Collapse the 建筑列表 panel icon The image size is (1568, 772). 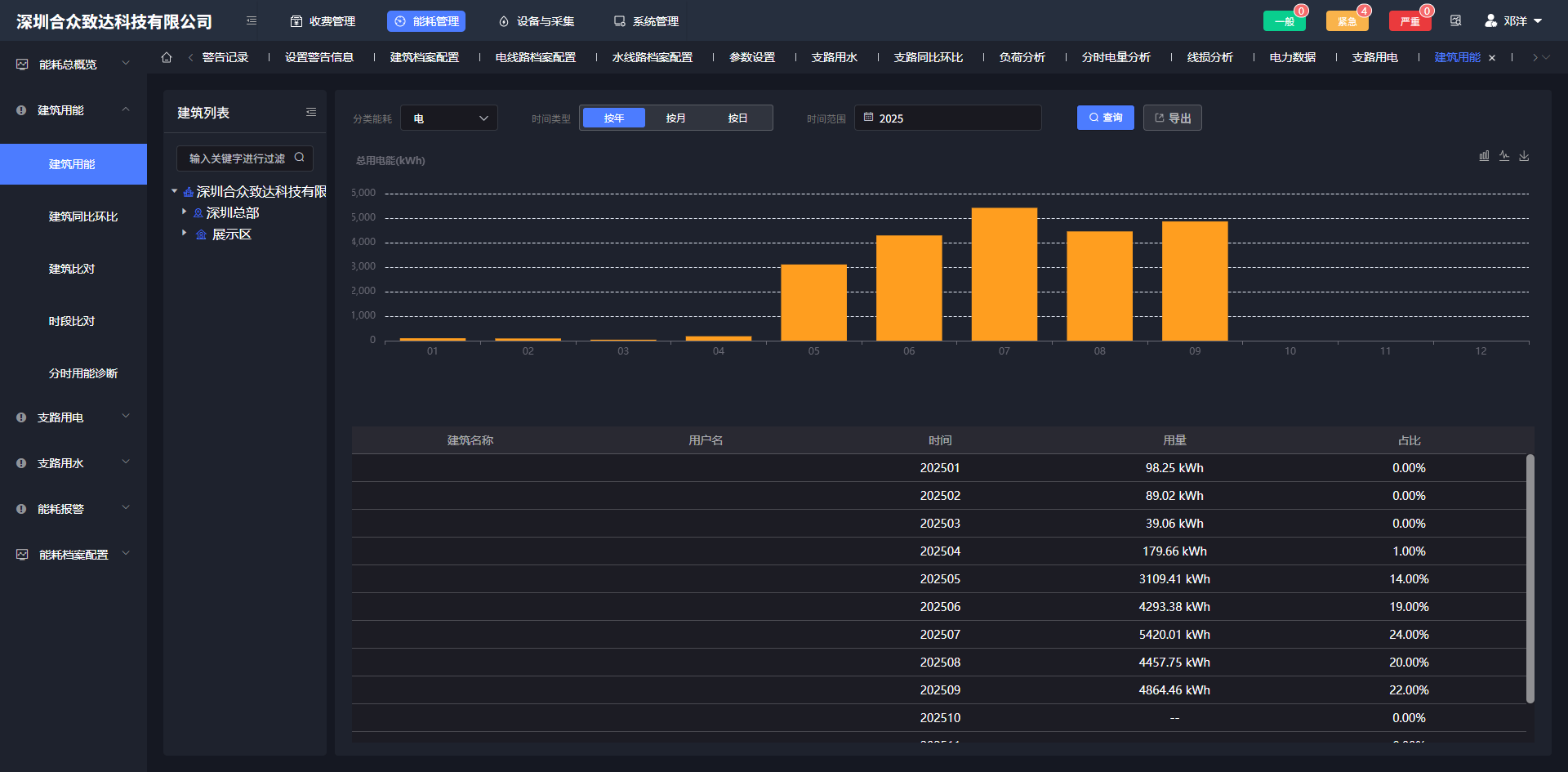[311, 112]
